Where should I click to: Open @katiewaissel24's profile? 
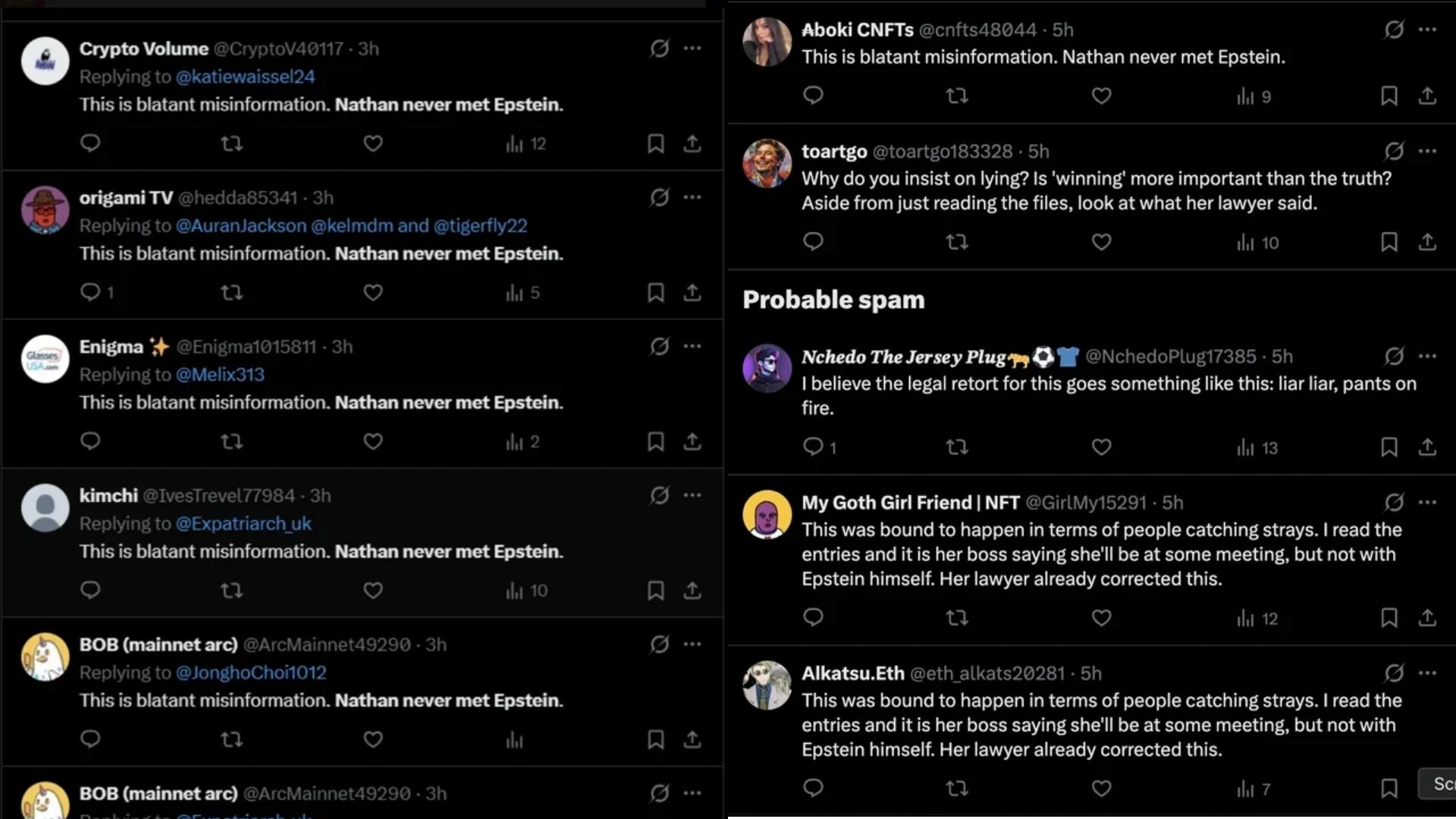[245, 77]
